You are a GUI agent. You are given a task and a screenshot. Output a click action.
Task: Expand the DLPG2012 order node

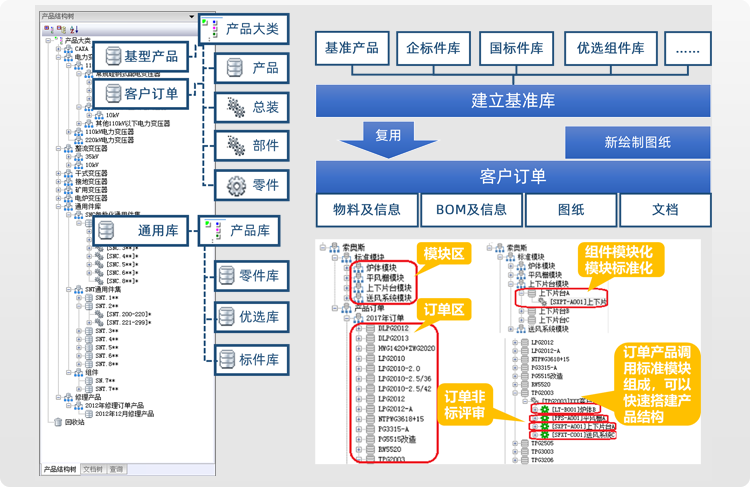(x=359, y=326)
